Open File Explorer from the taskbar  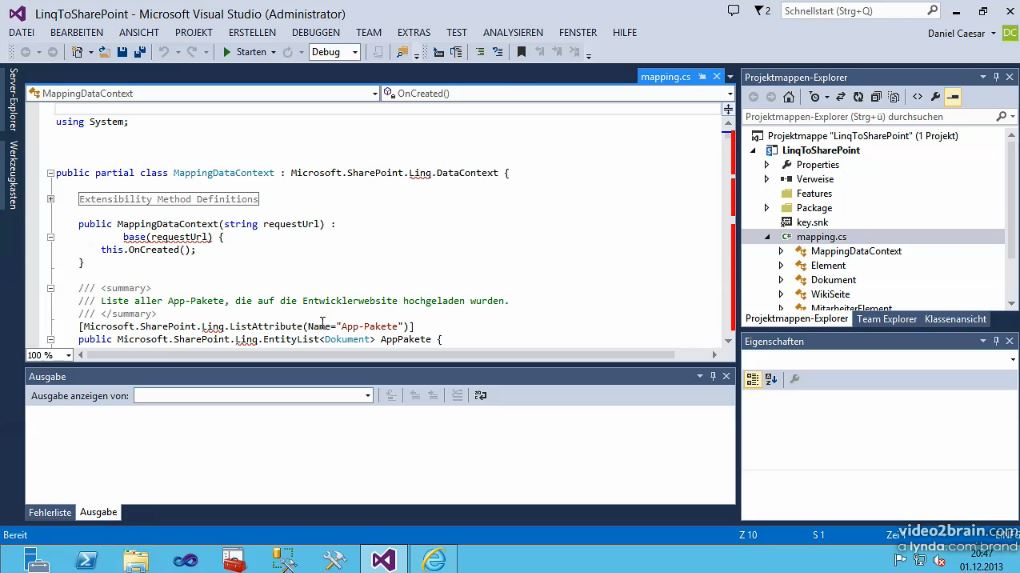coord(136,559)
